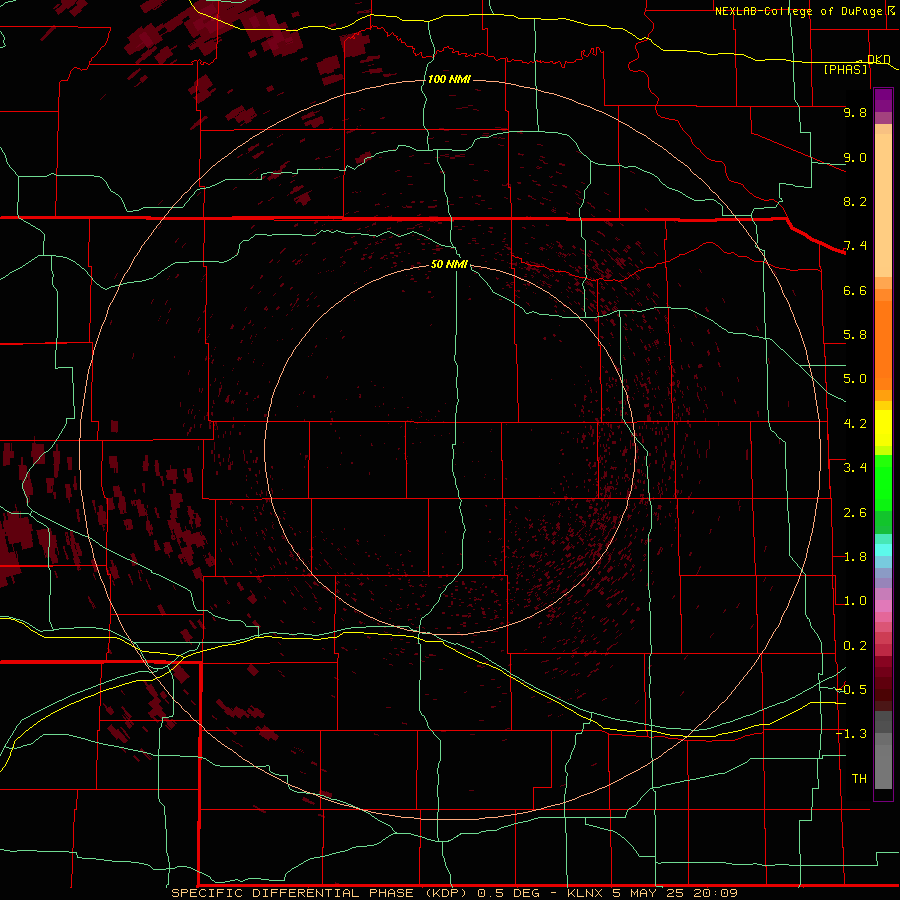The width and height of the screenshot is (900, 900).
Task: Pick the dark red band near -0.5
Action: click(883, 689)
